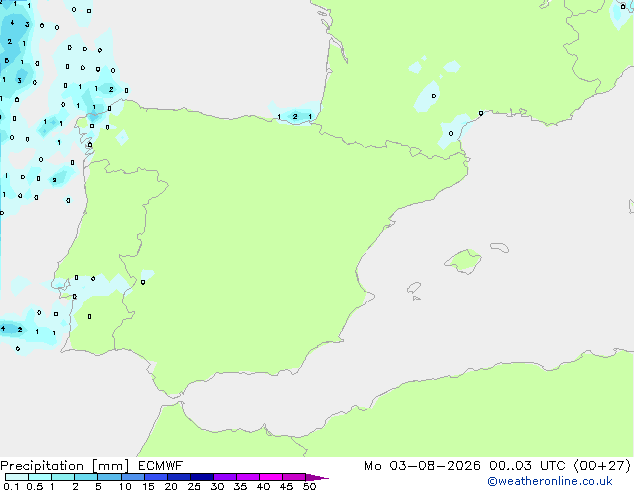Click the 15–20 mm blue legend swatch
The image size is (634, 490).
156,477
